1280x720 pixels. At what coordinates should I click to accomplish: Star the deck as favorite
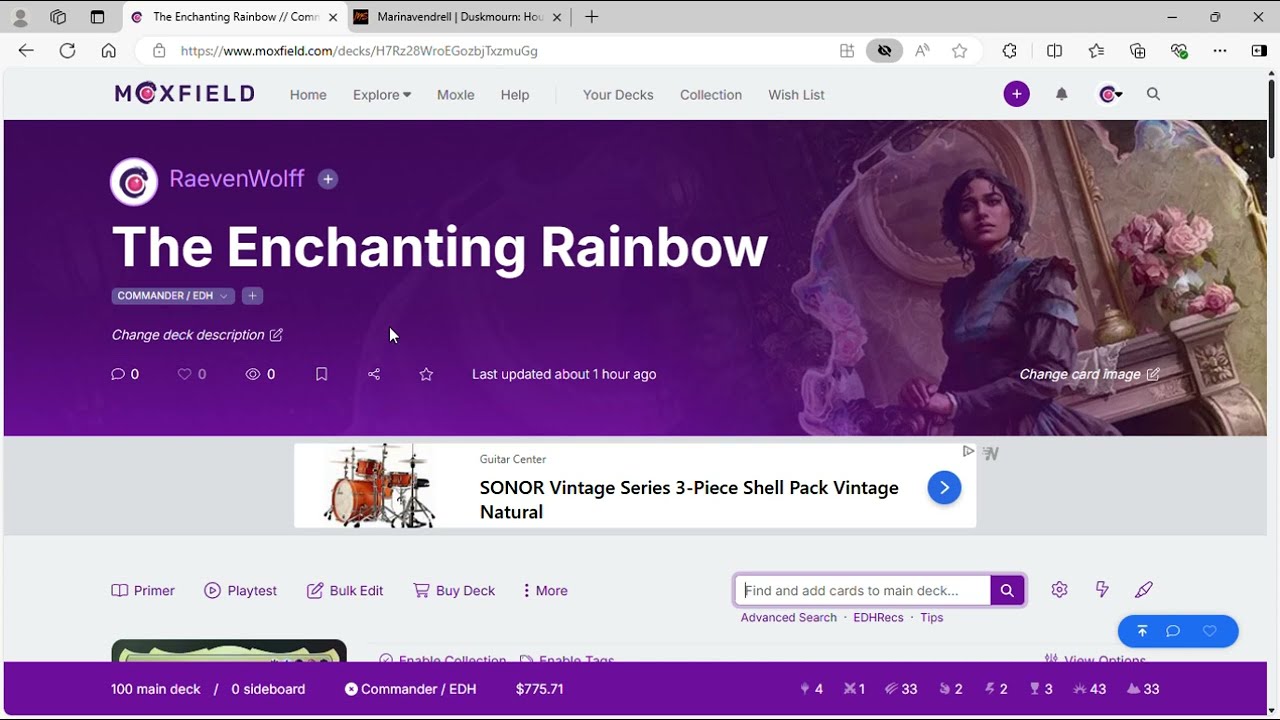click(x=426, y=374)
